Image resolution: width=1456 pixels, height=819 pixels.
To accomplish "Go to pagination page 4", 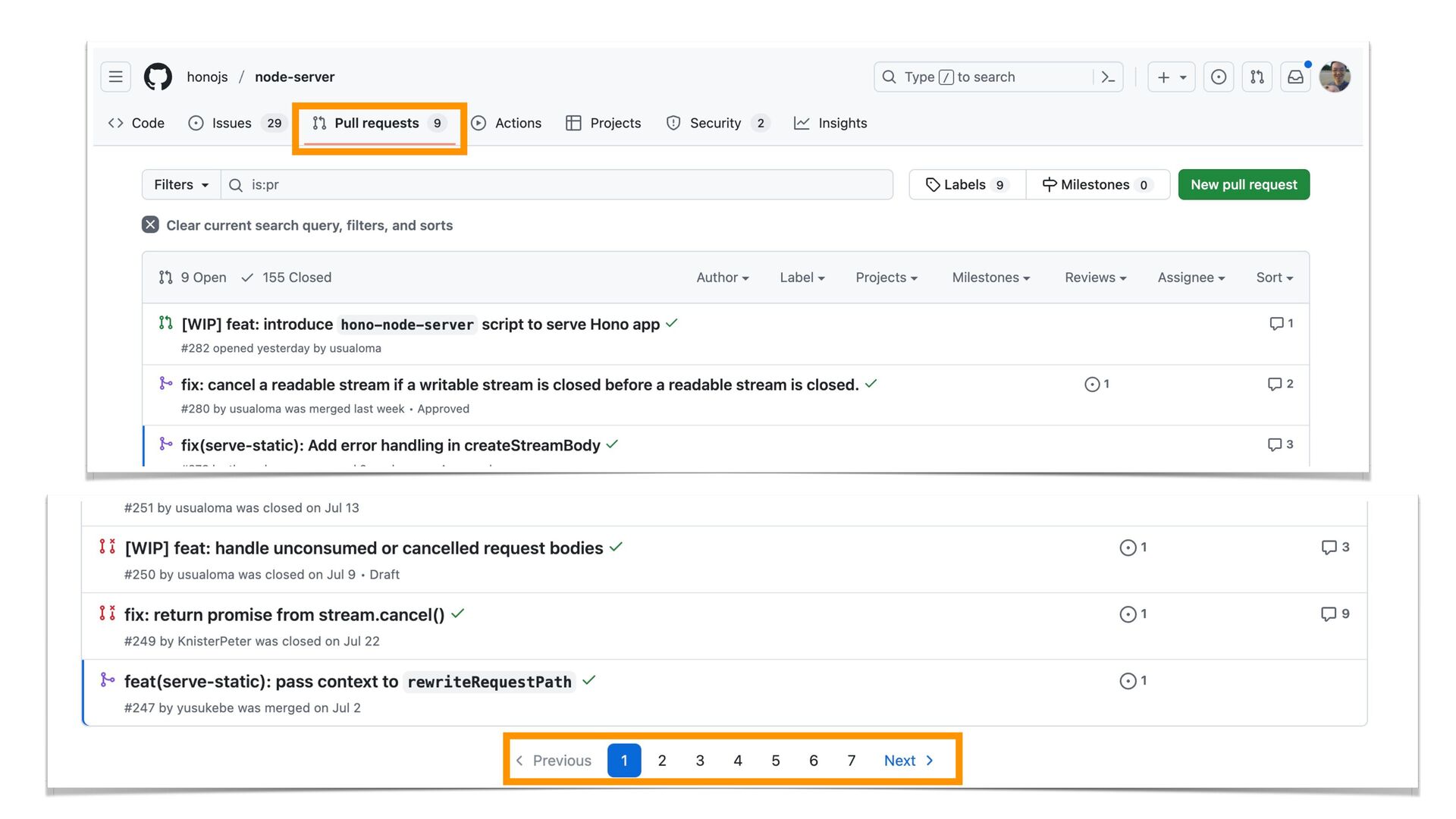I will tap(737, 760).
